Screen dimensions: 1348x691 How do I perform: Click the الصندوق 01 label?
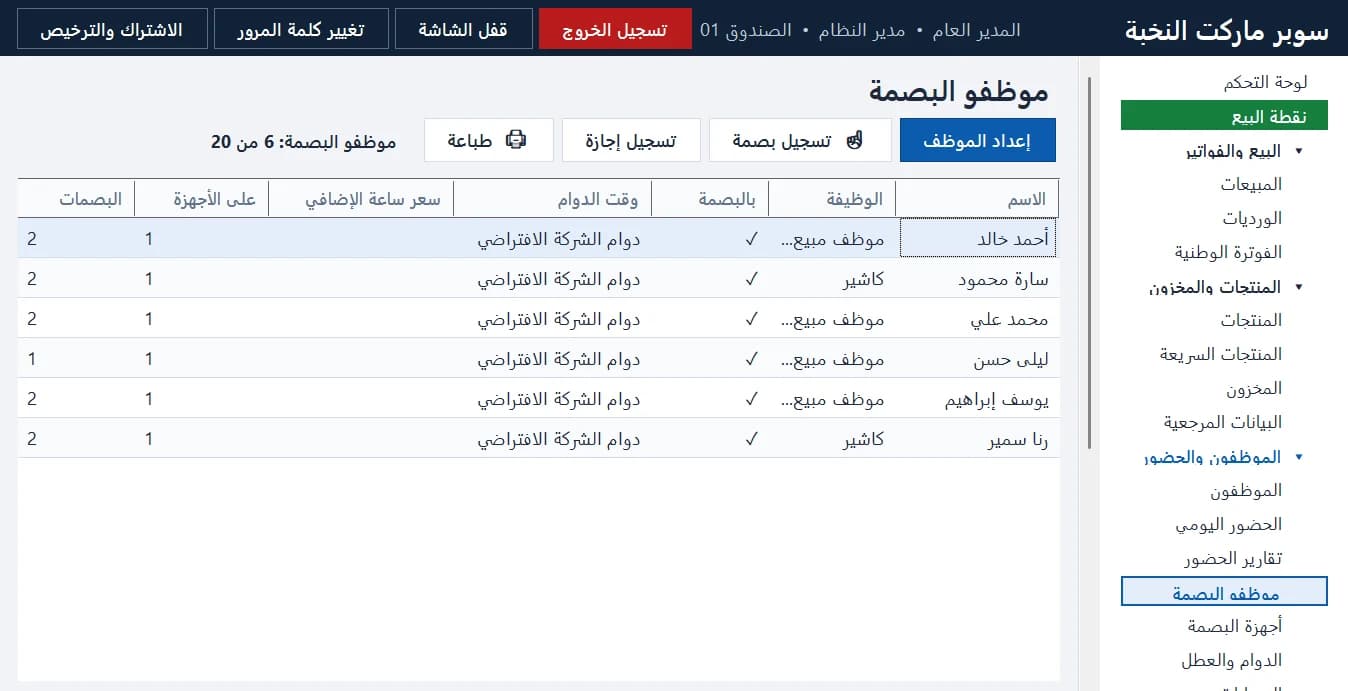745,30
